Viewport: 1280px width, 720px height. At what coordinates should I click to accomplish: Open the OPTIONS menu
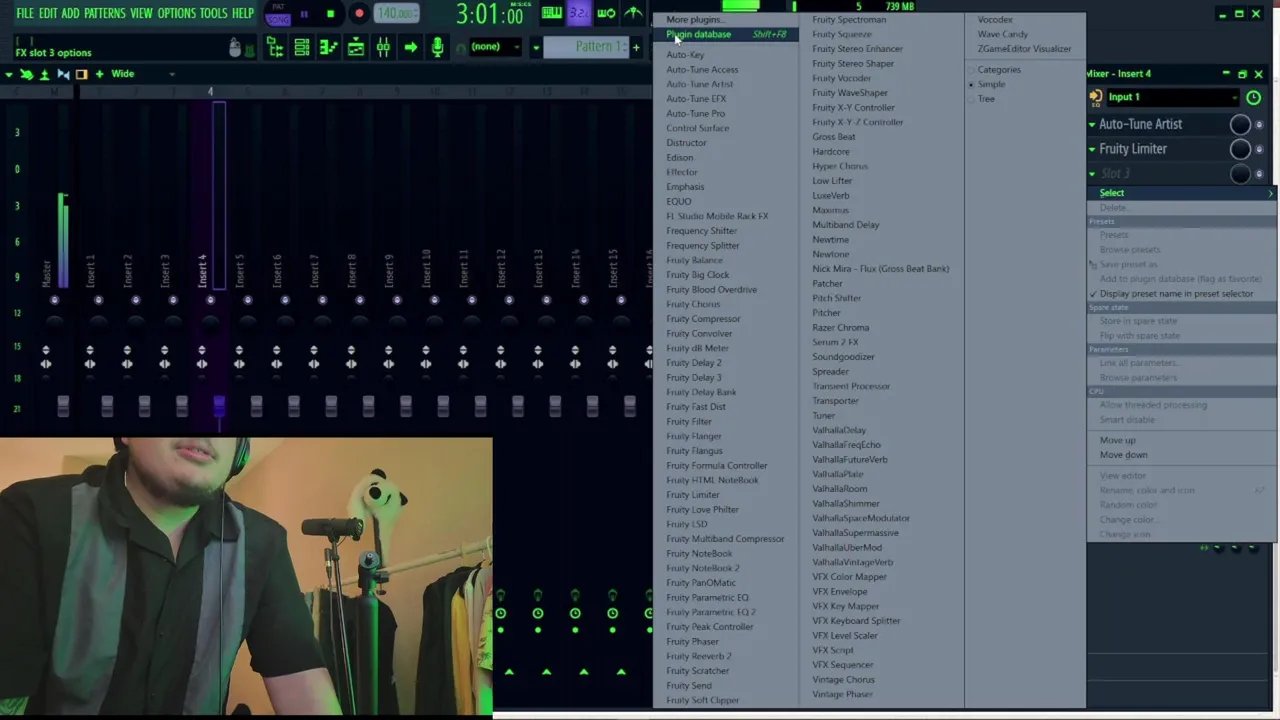[177, 13]
